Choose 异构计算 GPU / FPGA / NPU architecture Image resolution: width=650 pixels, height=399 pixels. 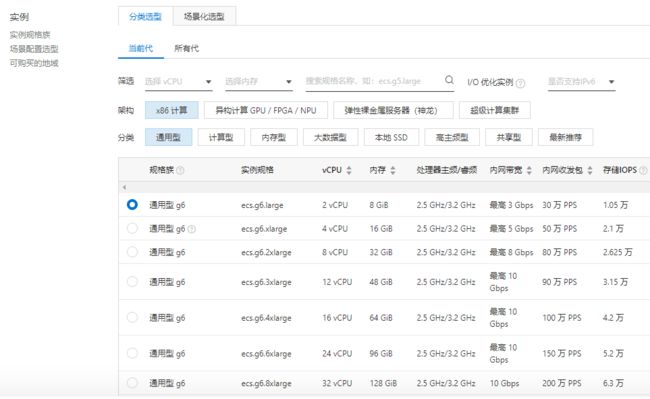pos(266,110)
